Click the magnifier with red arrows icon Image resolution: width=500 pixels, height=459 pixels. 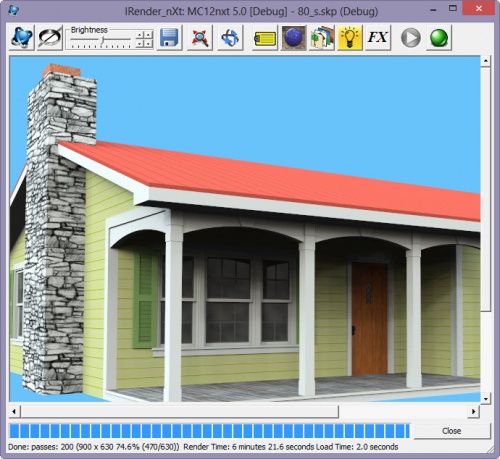tap(200, 38)
